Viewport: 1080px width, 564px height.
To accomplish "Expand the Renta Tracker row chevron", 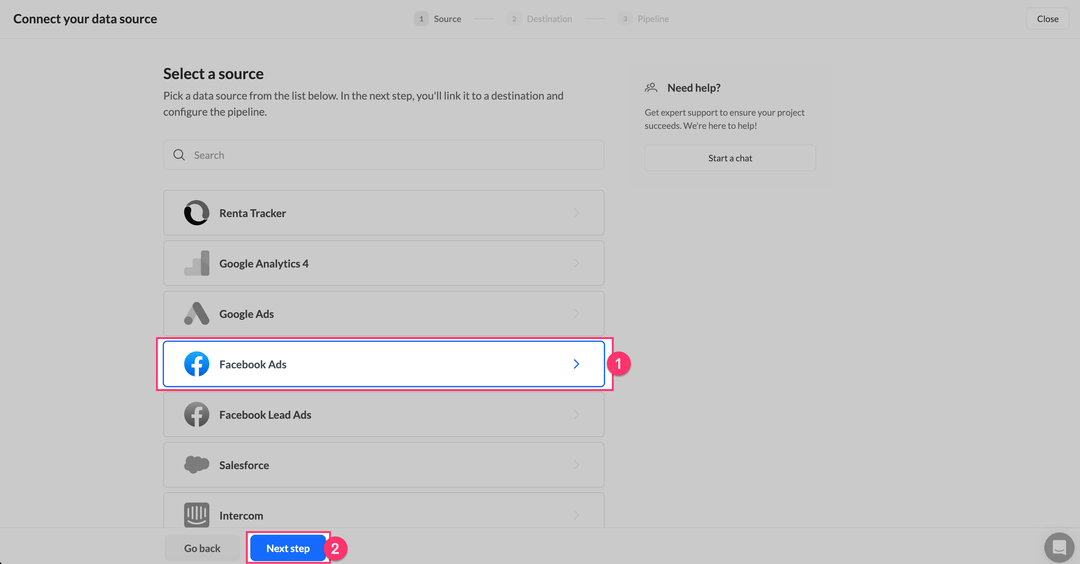I will click(576, 213).
